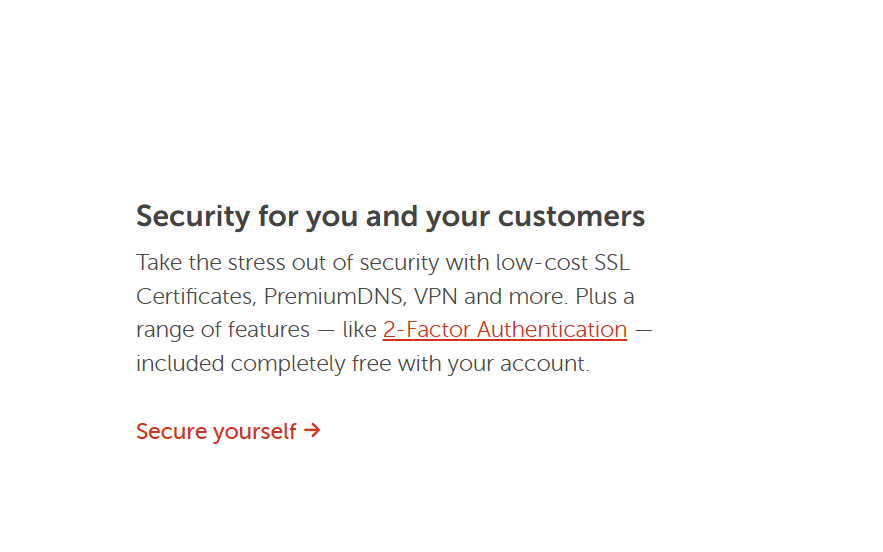Click the word 'low-cost' in the paragraph

(x=541, y=263)
